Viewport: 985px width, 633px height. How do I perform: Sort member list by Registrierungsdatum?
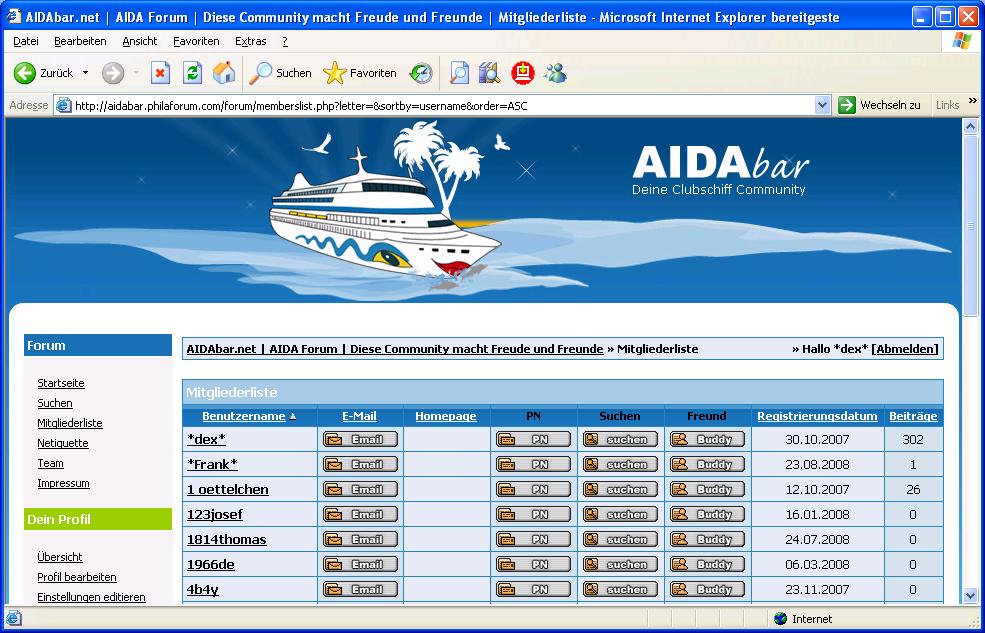[x=816, y=416]
